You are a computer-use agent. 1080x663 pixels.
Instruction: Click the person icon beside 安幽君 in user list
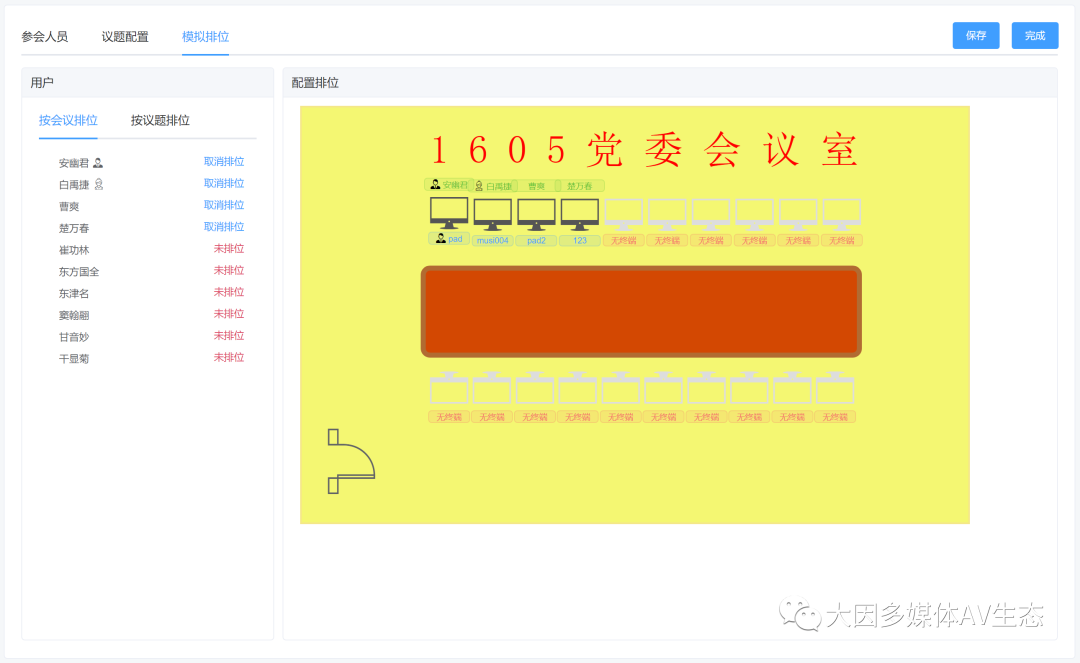(x=96, y=161)
